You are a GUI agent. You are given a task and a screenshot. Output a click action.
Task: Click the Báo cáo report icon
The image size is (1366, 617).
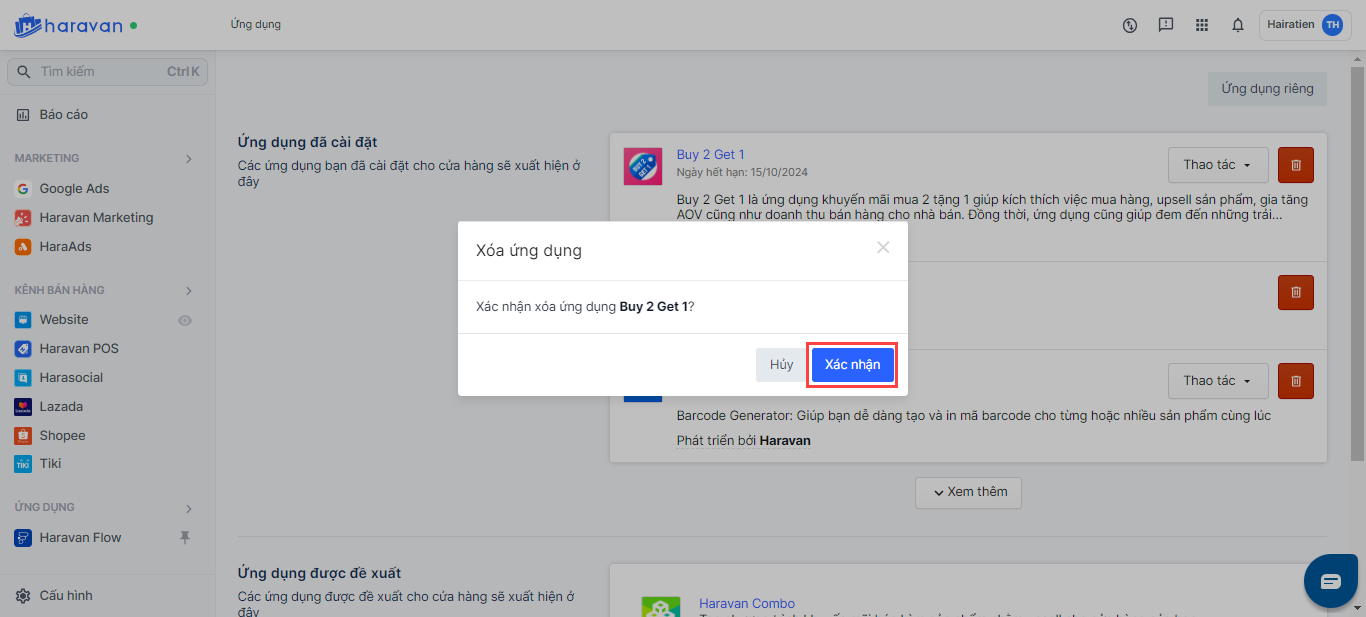click(x=22, y=115)
